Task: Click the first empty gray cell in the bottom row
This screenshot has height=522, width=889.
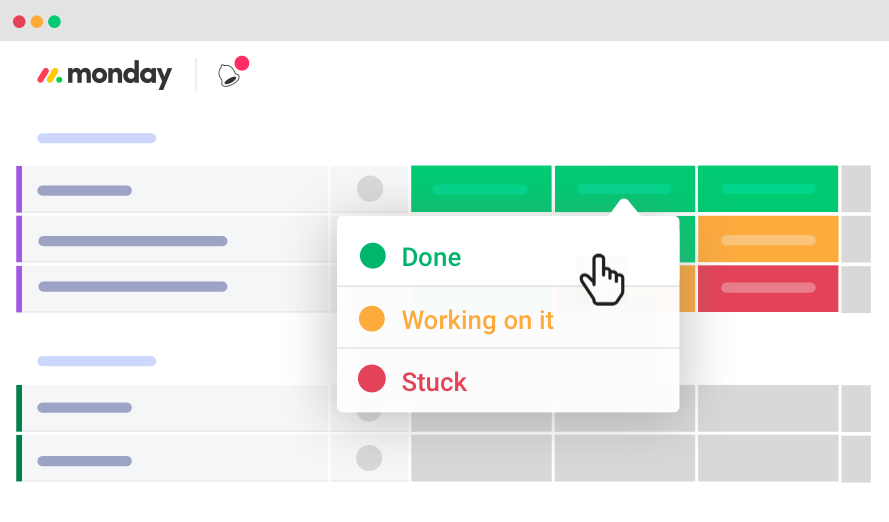Action: [481, 458]
